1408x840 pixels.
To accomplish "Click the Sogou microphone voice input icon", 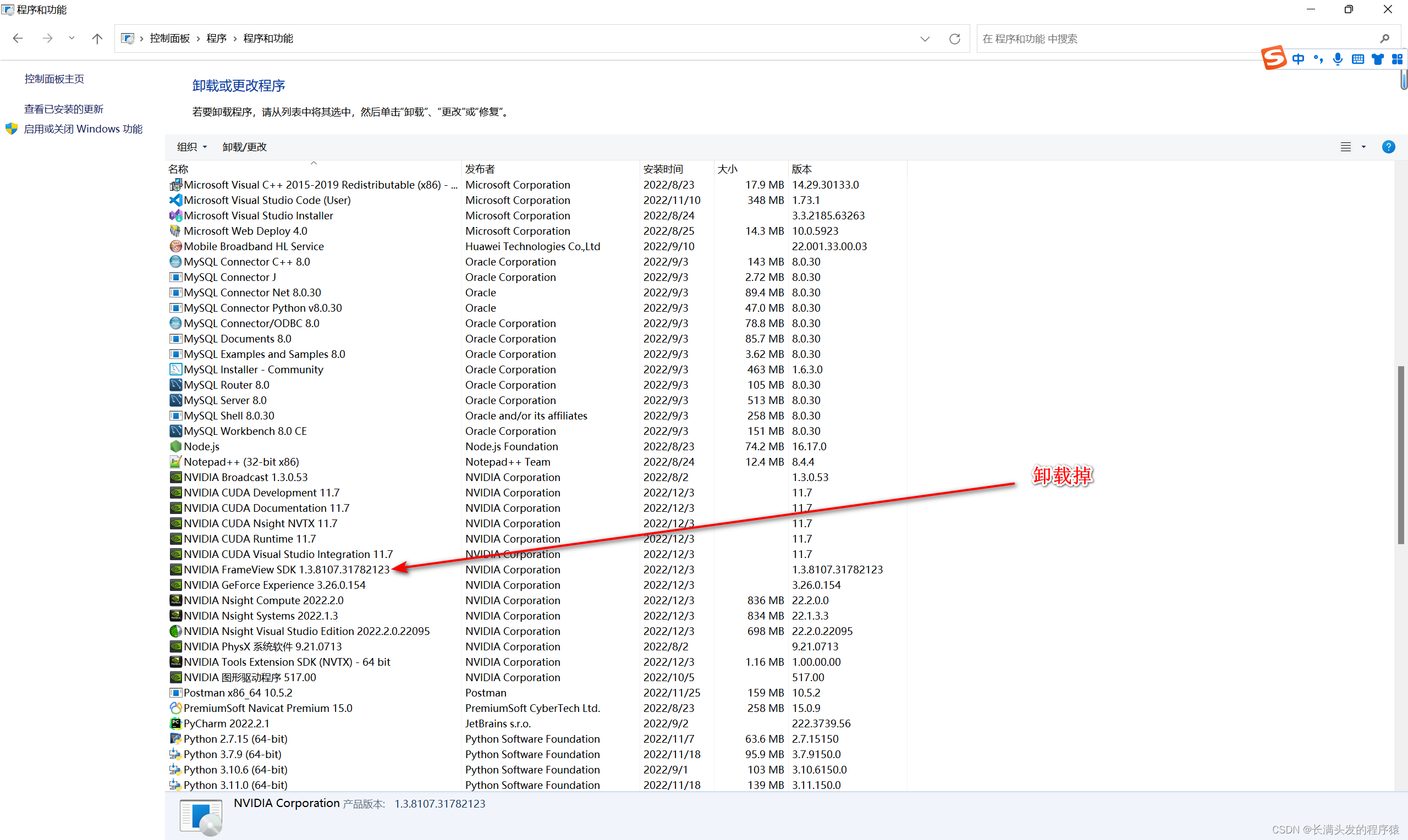I will click(1337, 59).
